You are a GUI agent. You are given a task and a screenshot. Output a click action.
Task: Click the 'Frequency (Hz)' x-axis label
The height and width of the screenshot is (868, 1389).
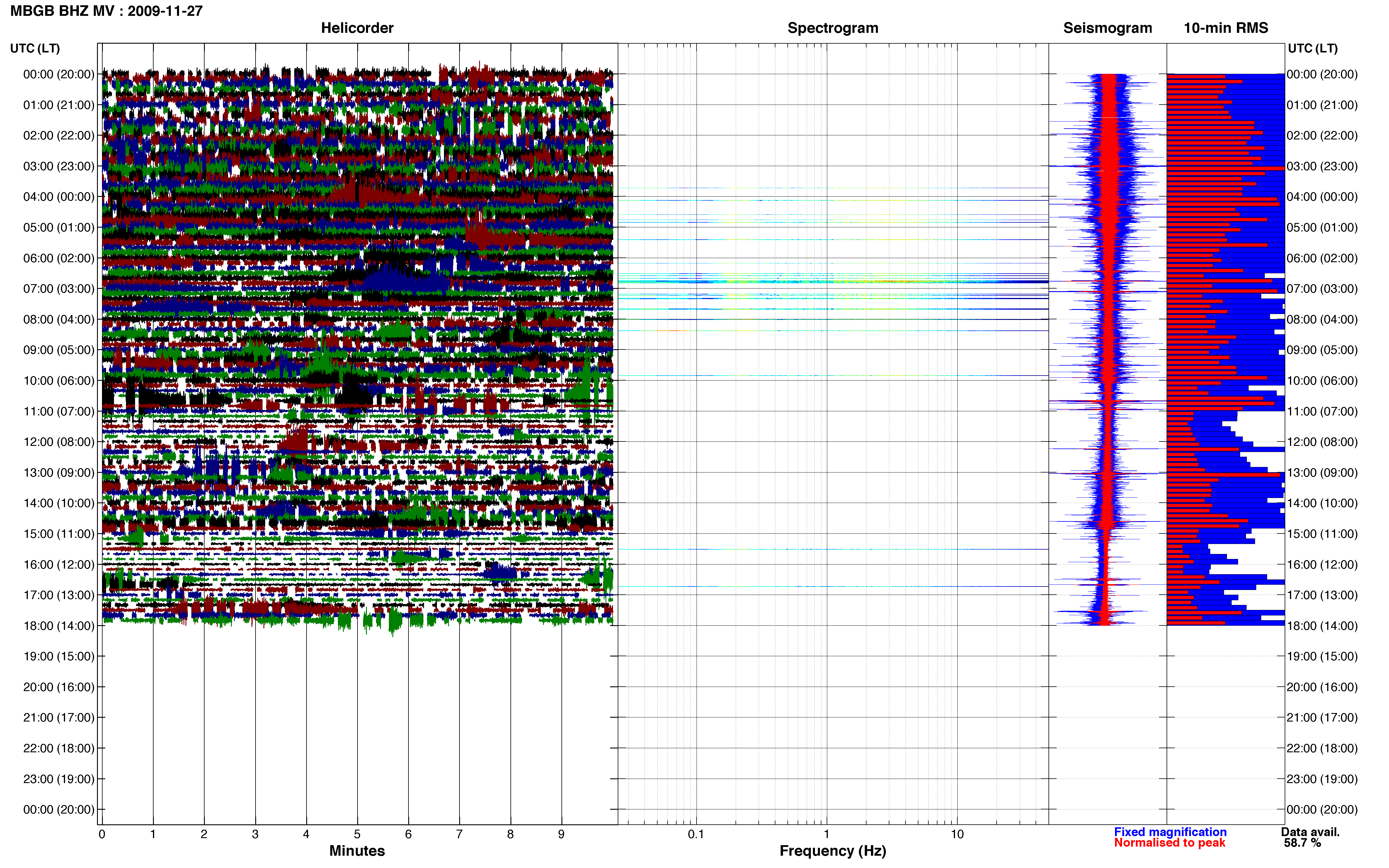[833, 851]
